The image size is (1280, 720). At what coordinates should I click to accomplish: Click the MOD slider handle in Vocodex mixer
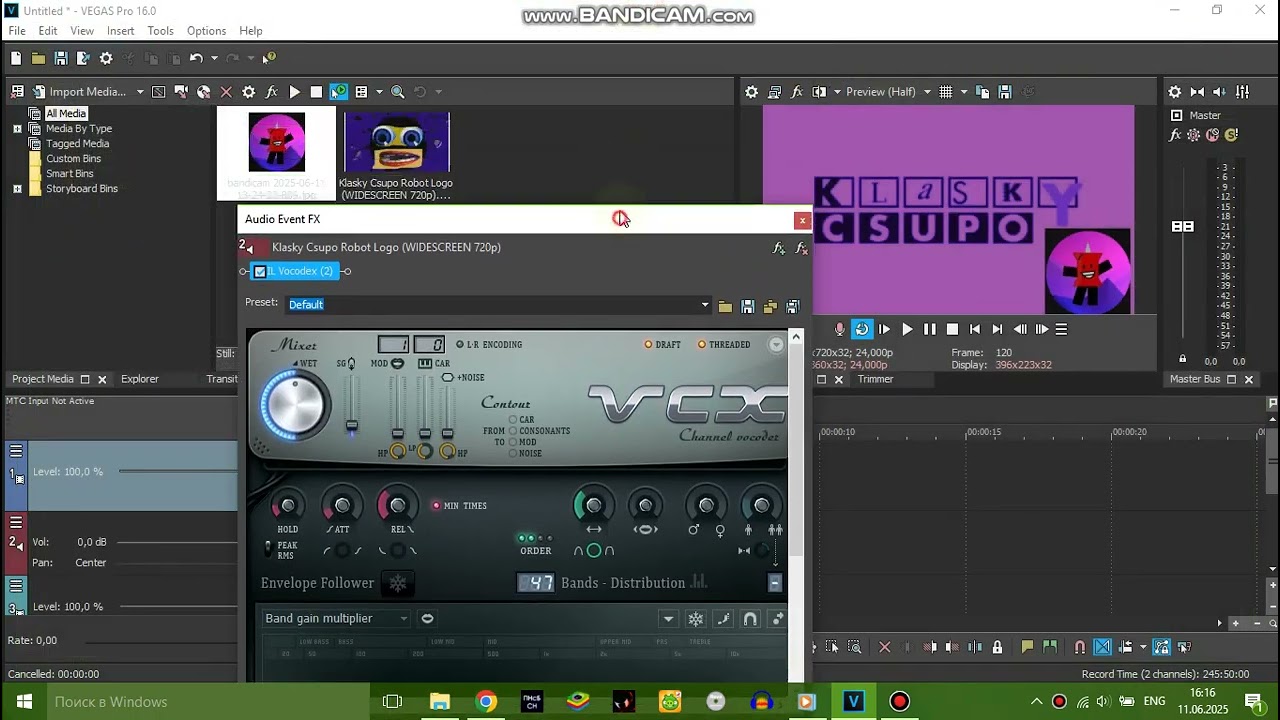pos(397,433)
